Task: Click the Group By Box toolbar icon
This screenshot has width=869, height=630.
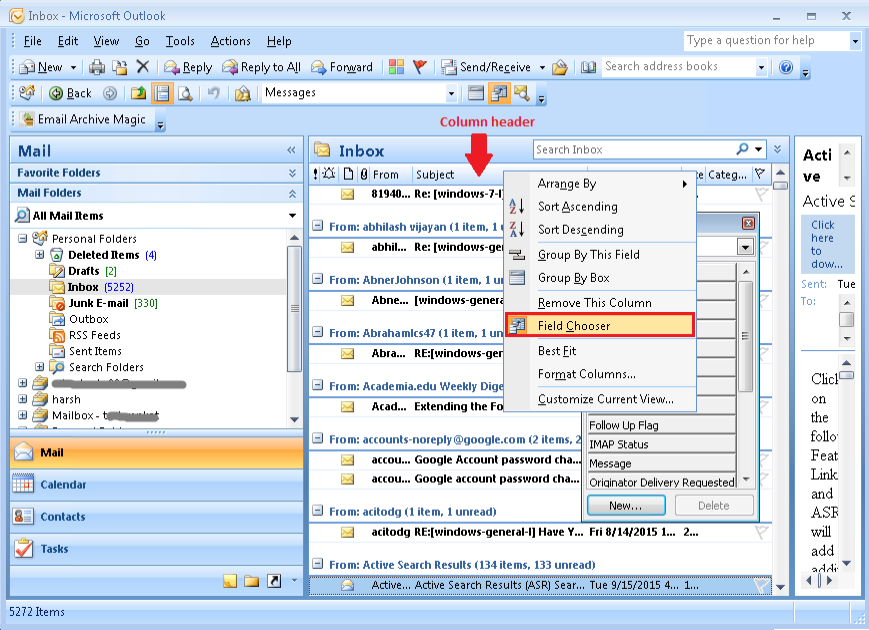Action: pyautogui.click(x=476, y=93)
